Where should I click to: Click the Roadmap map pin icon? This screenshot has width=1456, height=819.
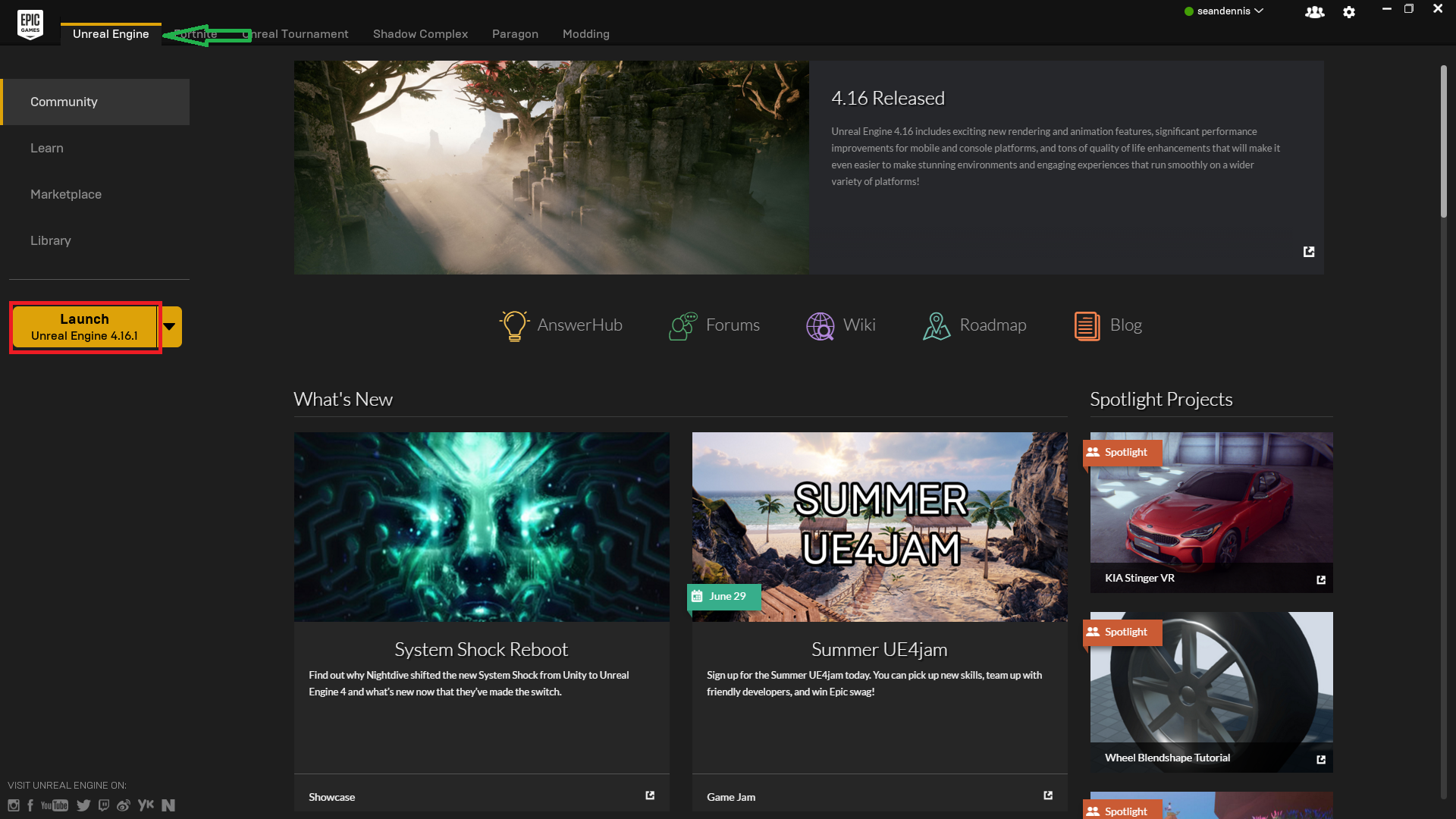[x=937, y=326]
